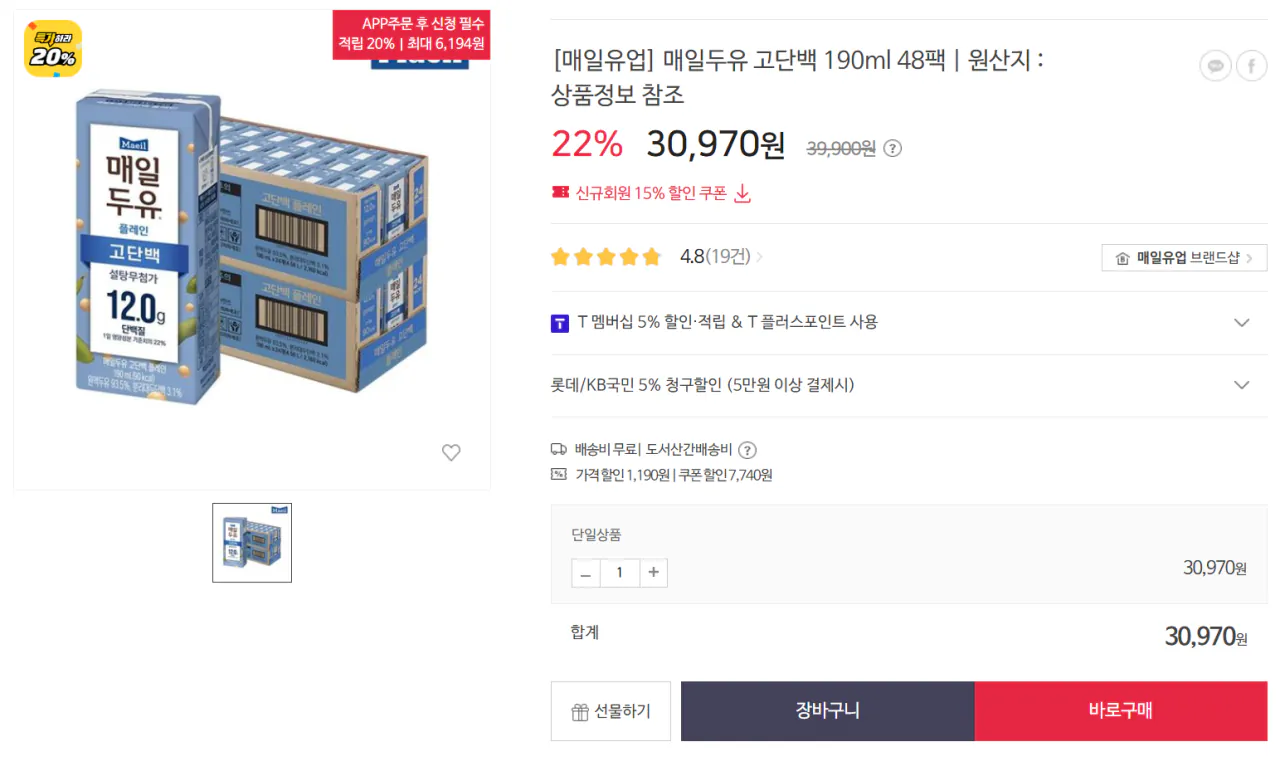Screen dimensions: 1280x776
Task: Select the product thumbnail below the main image
Action: click(251, 543)
